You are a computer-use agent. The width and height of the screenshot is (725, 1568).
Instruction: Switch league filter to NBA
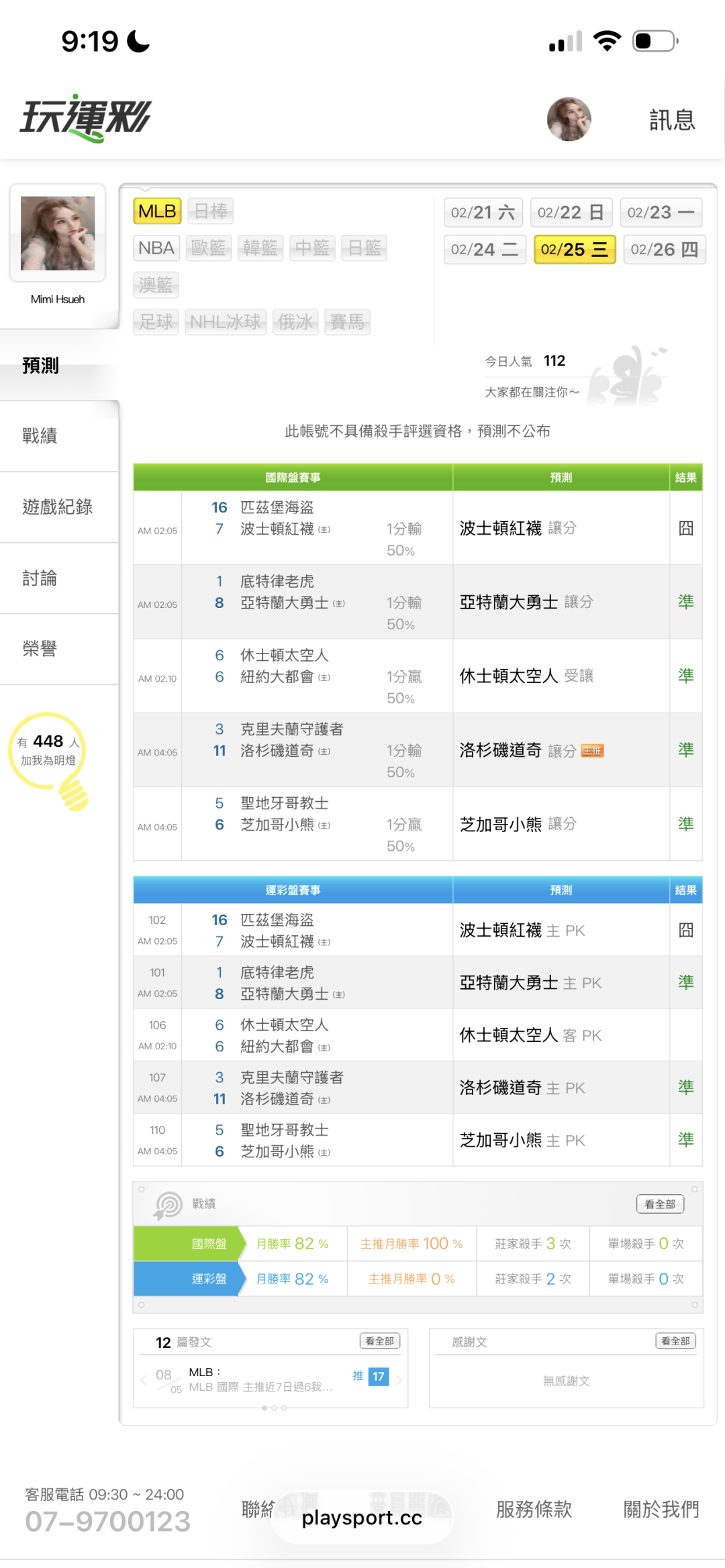click(x=156, y=248)
